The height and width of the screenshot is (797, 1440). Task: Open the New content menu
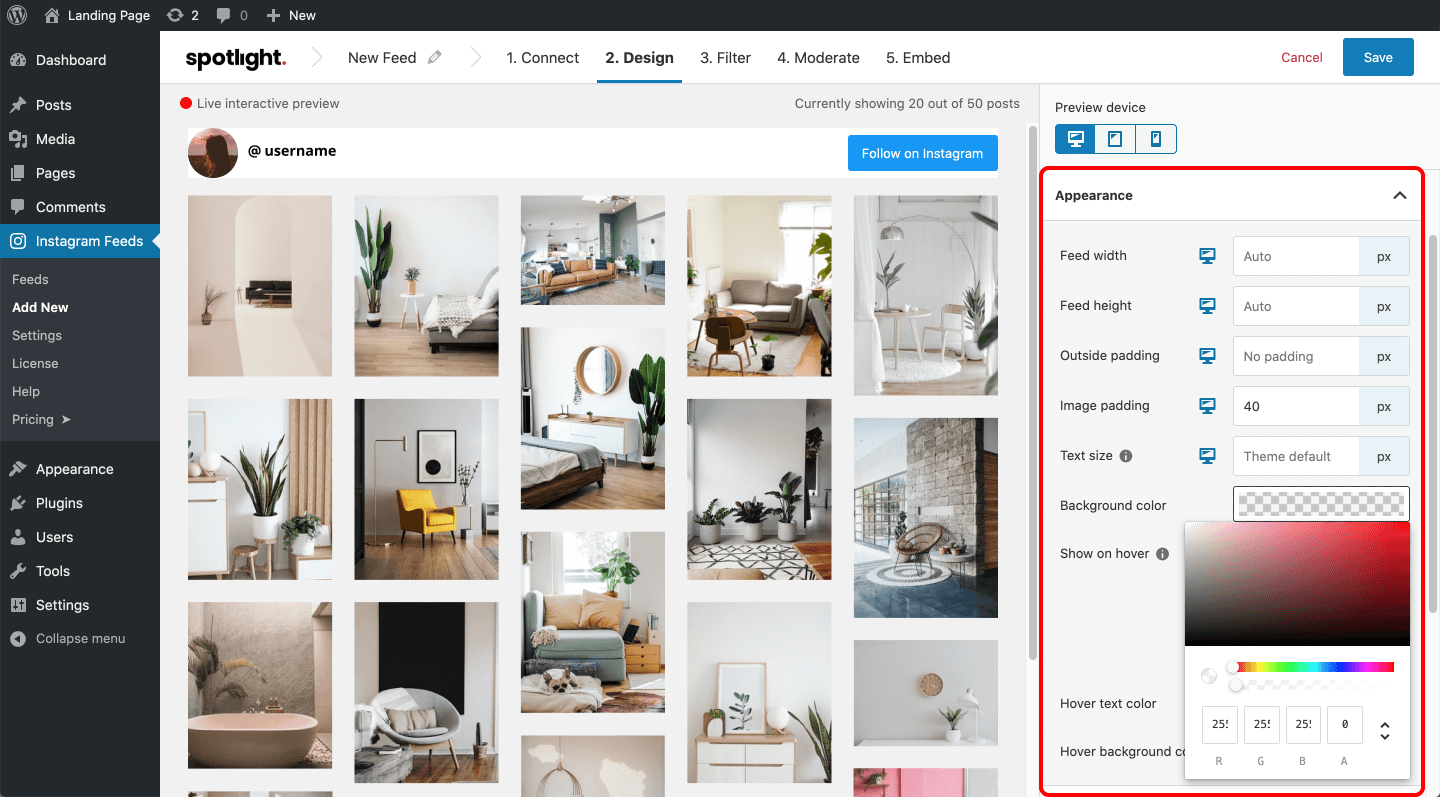pos(291,15)
